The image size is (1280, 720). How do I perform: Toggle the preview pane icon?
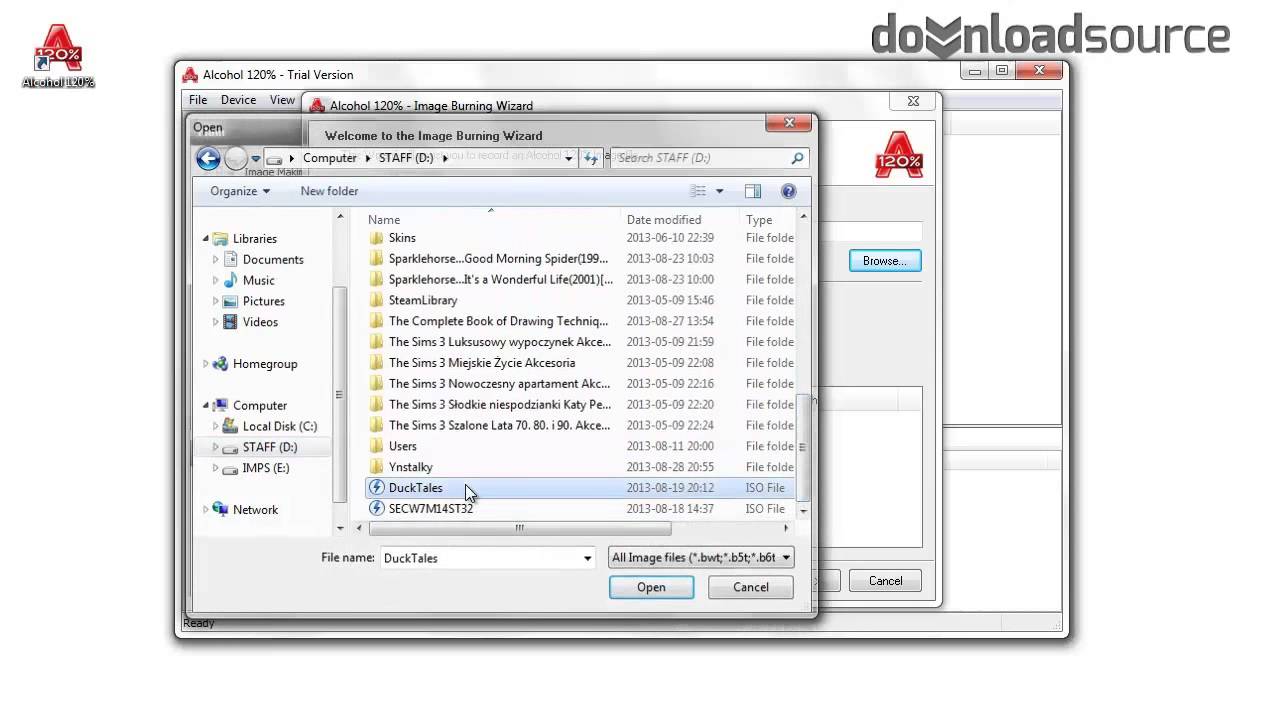(753, 191)
